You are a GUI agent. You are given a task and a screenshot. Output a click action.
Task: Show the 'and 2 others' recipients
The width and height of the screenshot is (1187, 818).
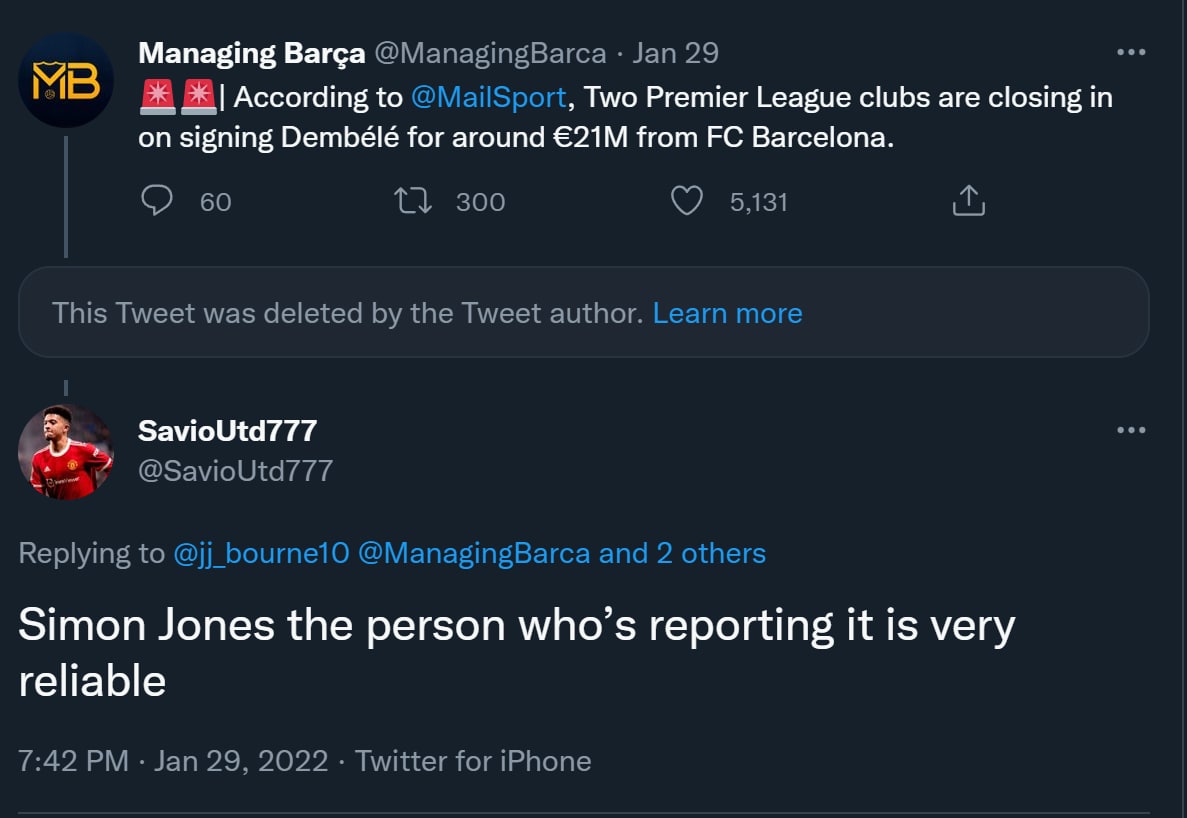[682, 553]
